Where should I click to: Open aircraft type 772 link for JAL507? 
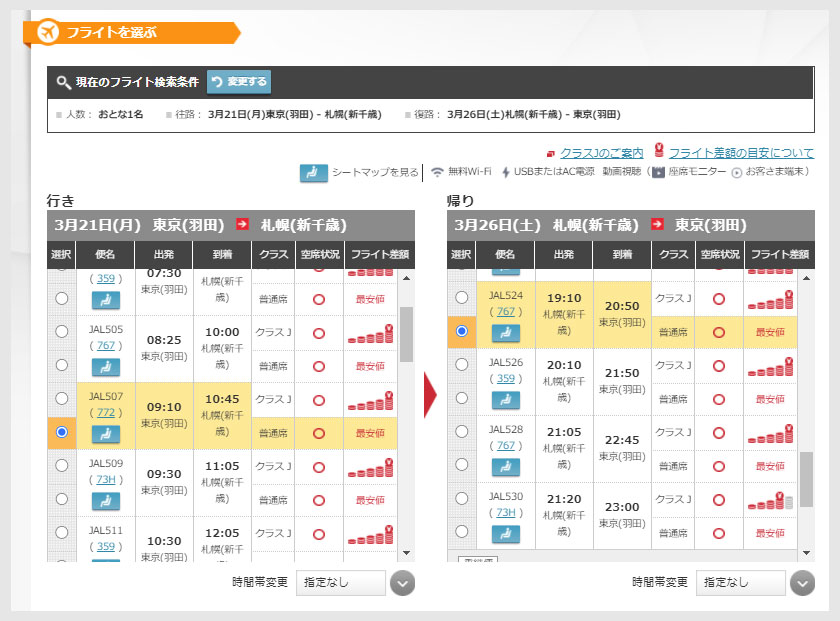(x=106, y=413)
